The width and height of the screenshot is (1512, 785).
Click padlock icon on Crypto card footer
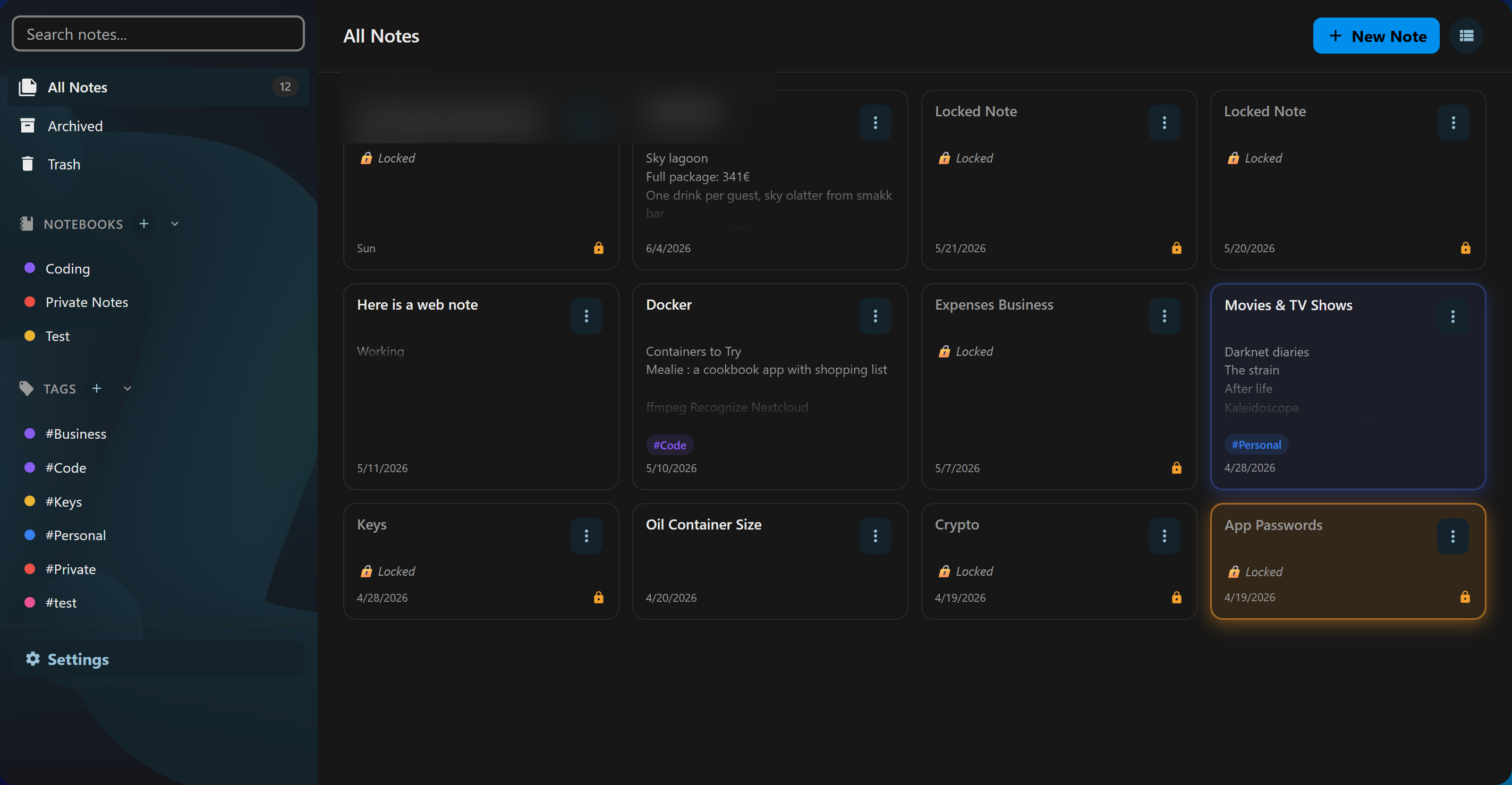pyautogui.click(x=1176, y=598)
